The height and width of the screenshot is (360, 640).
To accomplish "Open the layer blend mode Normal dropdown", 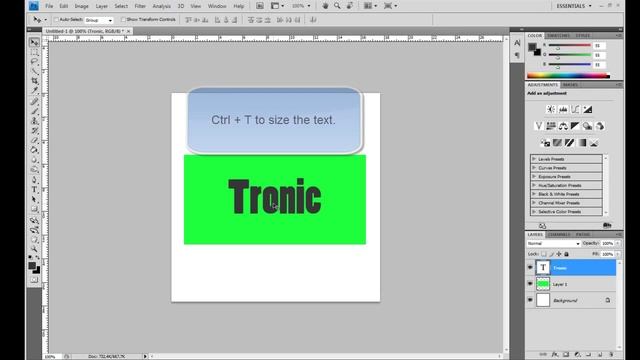I will point(553,244).
